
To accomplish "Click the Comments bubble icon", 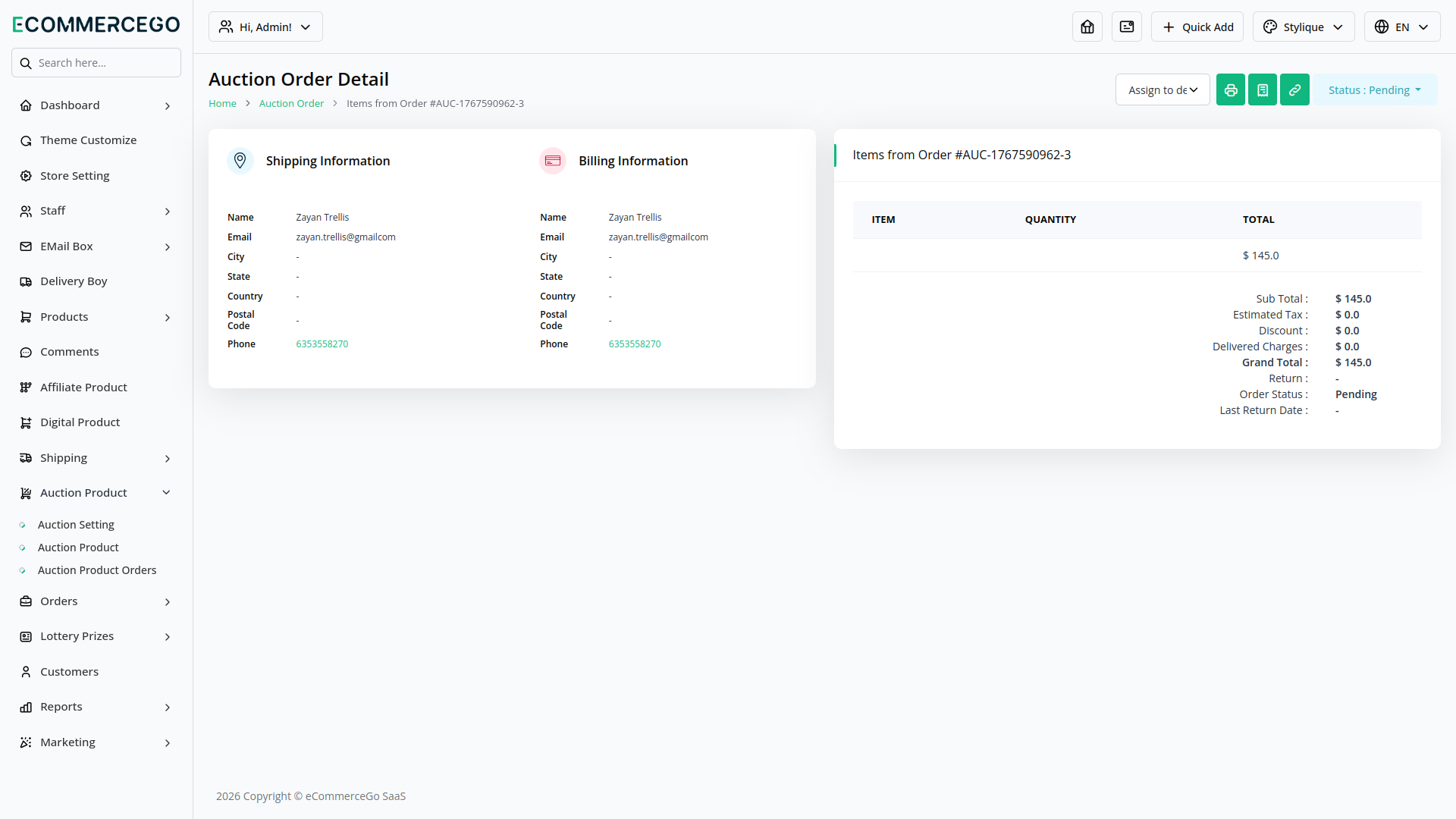I will tap(26, 352).
